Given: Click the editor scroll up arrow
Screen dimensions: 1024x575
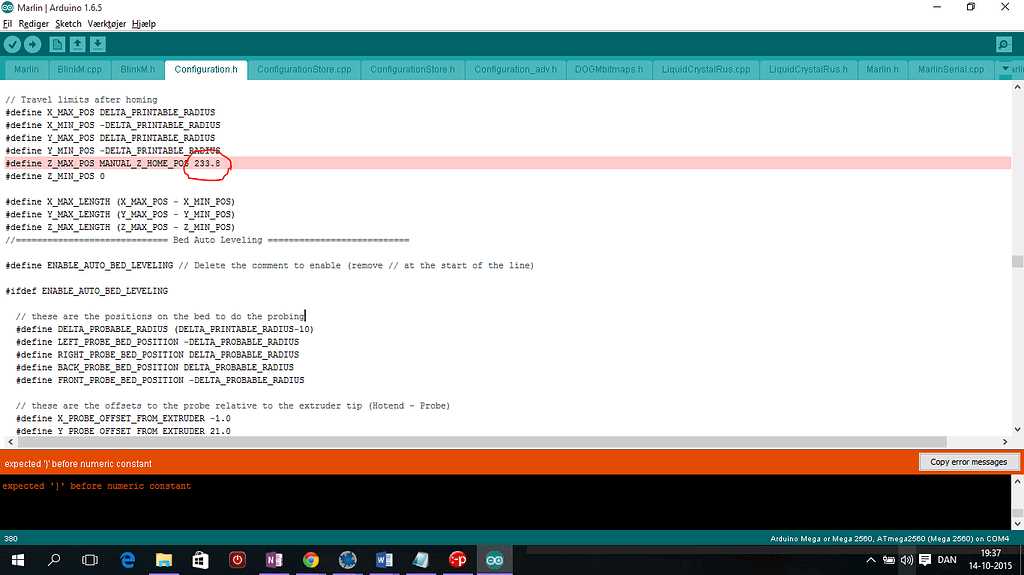Looking at the screenshot, I should [1017, 87].
